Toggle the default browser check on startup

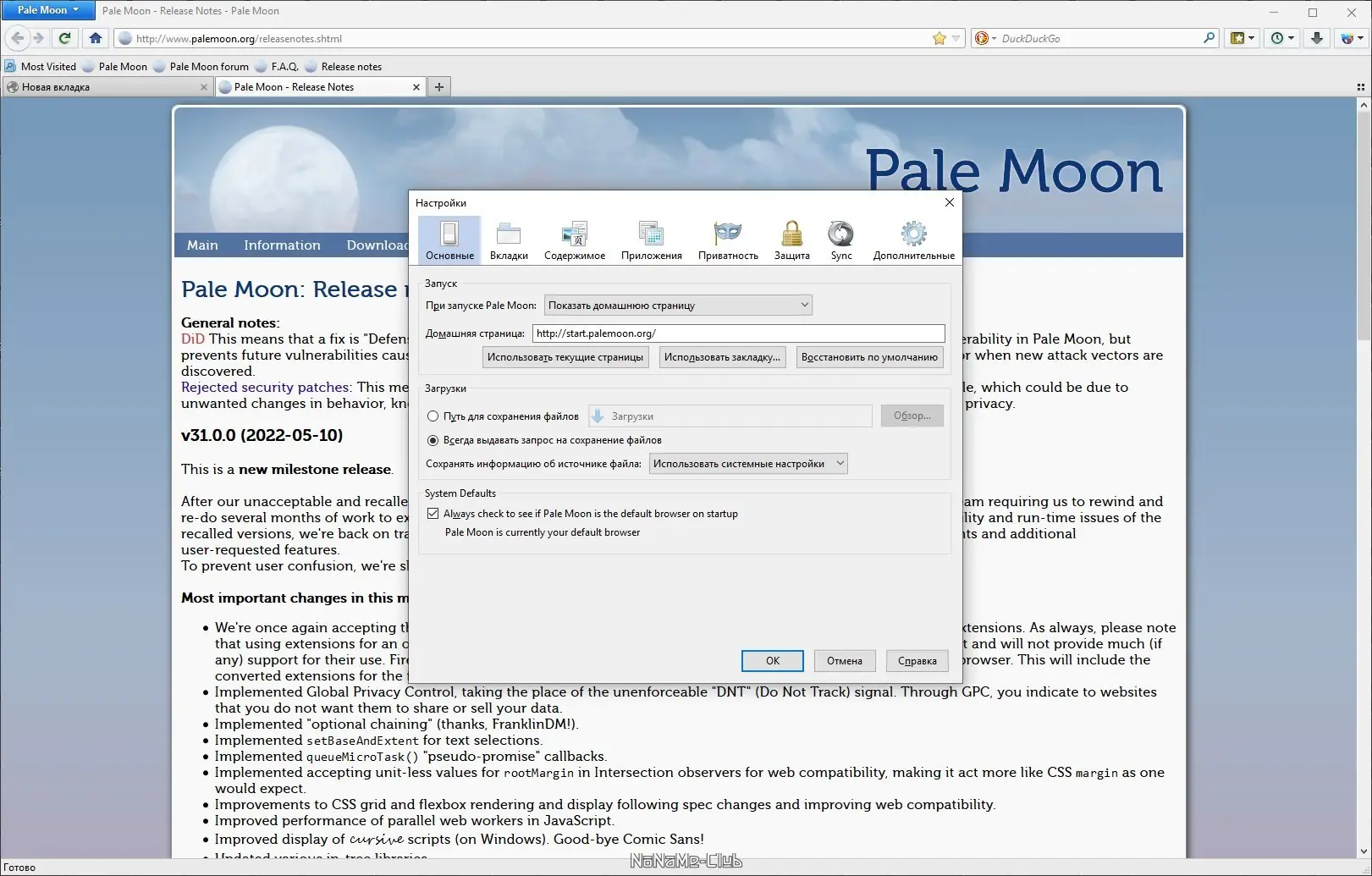(x=433, y=514)
